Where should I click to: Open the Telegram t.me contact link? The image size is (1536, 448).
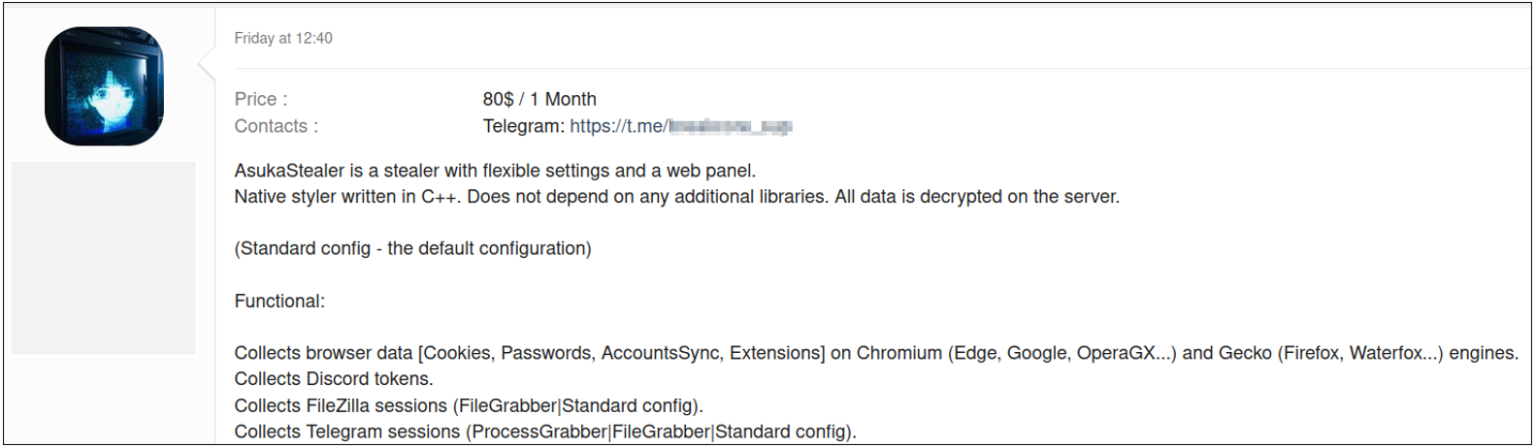click(x=680, y=126)
